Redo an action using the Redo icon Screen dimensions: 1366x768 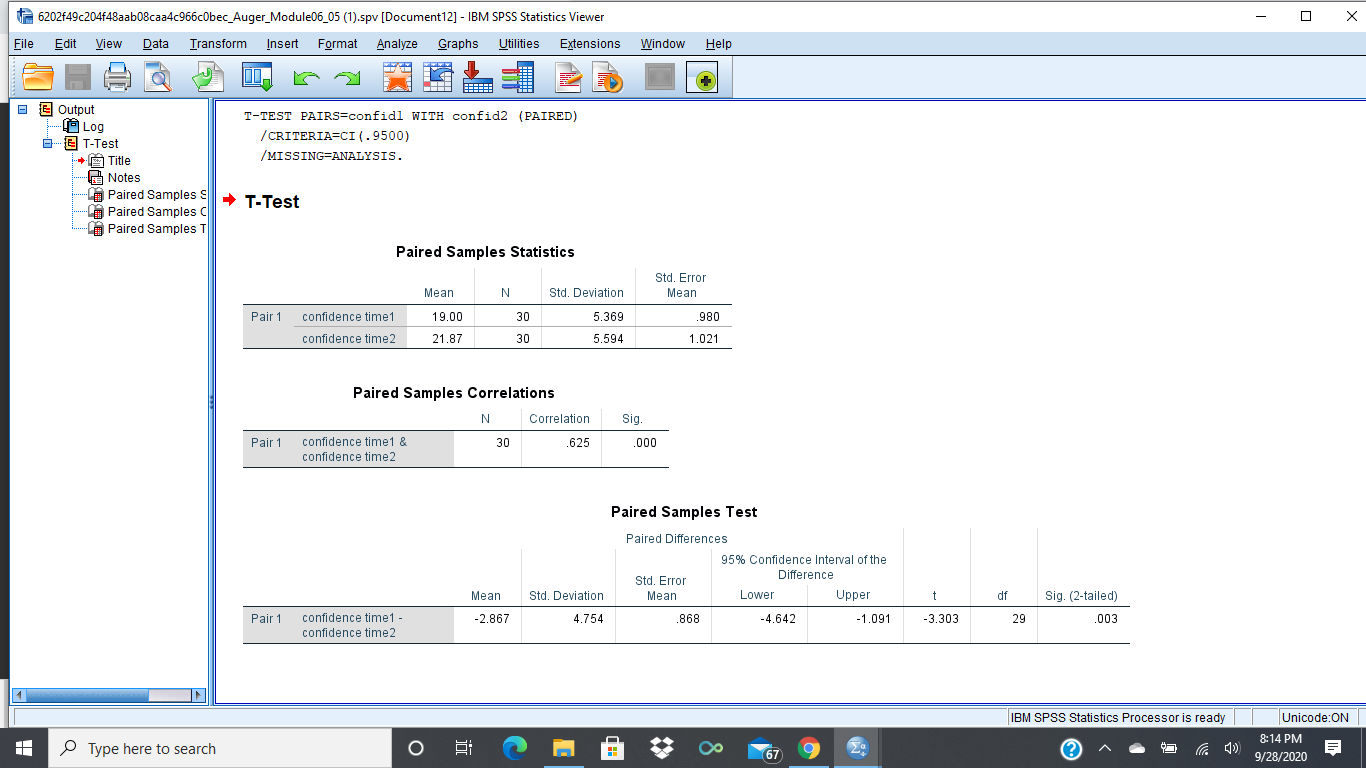(x=345, y=77)
